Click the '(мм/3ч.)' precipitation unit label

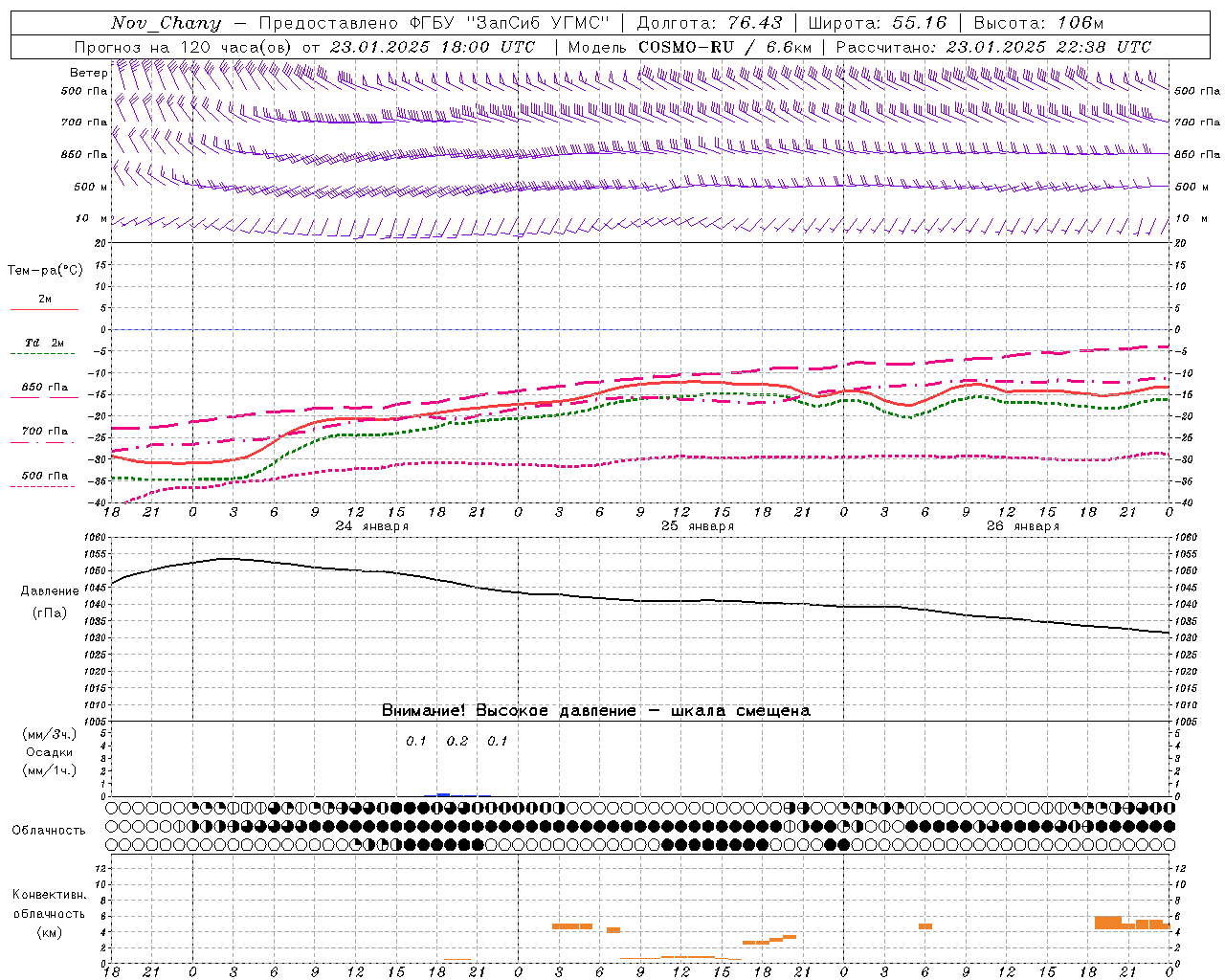pyautogui.click(x=50, y=734)
